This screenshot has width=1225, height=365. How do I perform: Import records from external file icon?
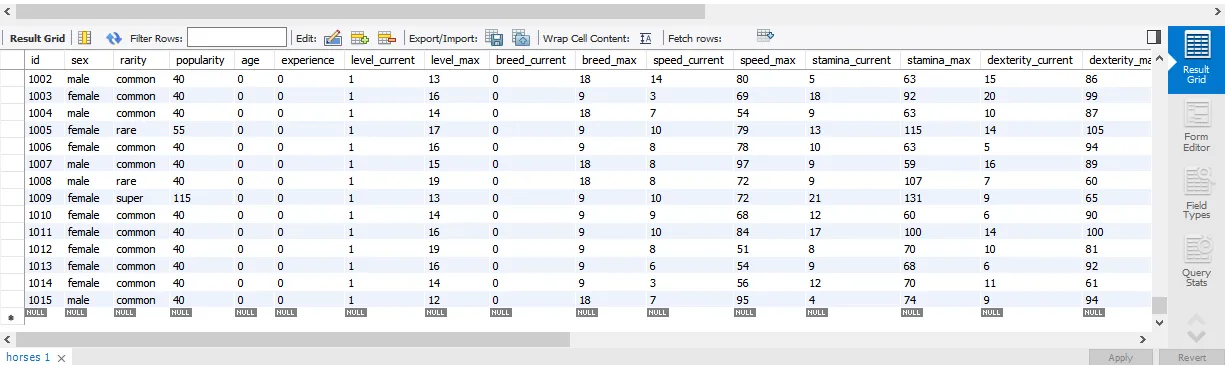(x=520, y=38)
